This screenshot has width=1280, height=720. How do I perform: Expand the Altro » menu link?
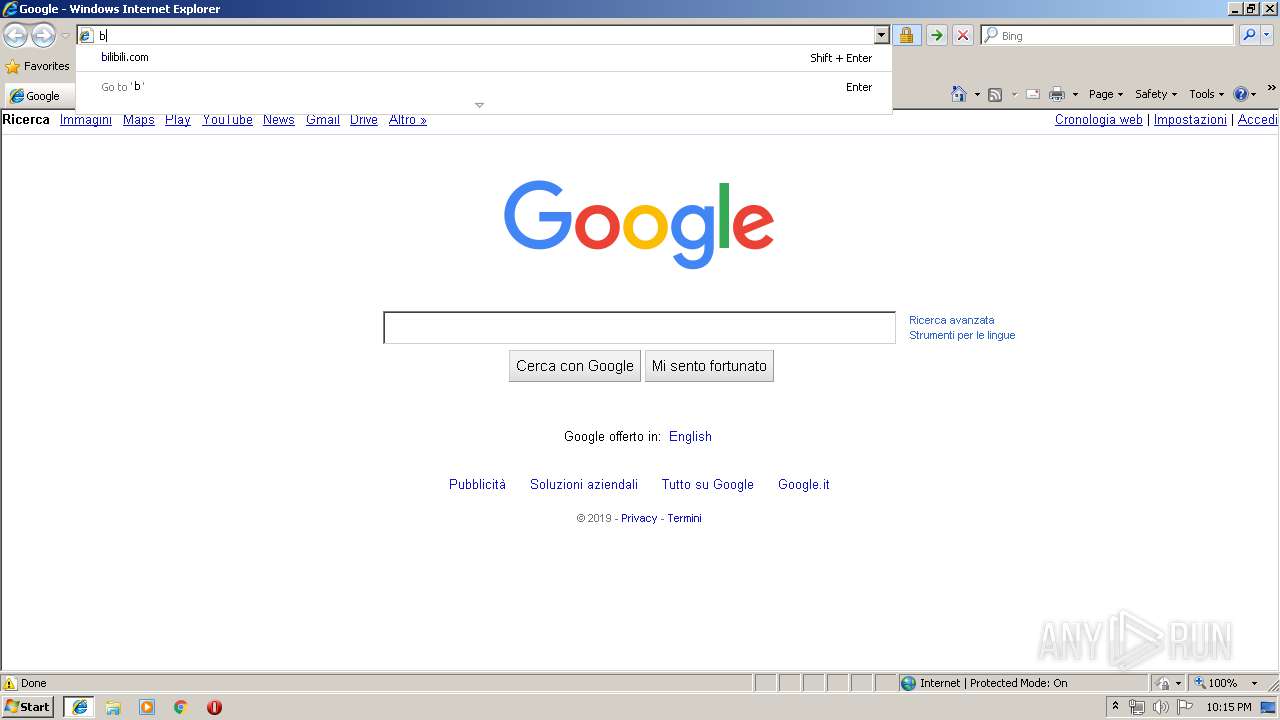pos(408,120)
